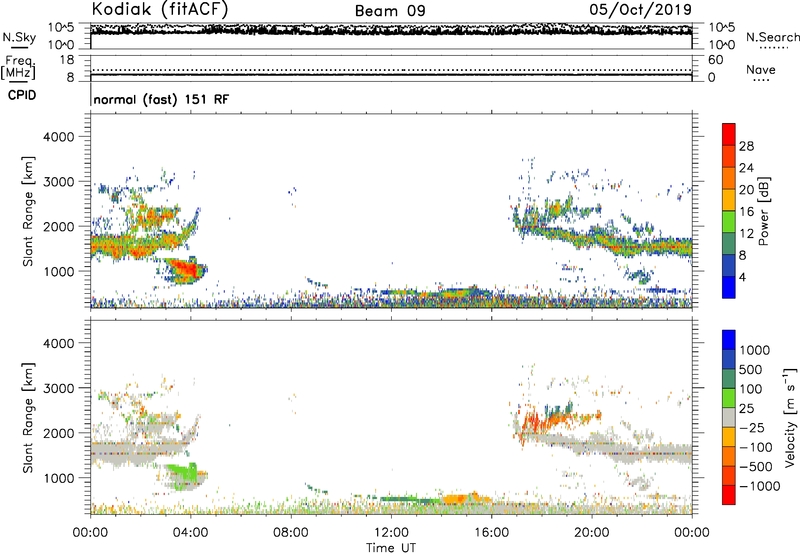The width and height of the screenshot is (800, 554).
Task: Click the 'N.Sky' label
Action: coord(19,37)
